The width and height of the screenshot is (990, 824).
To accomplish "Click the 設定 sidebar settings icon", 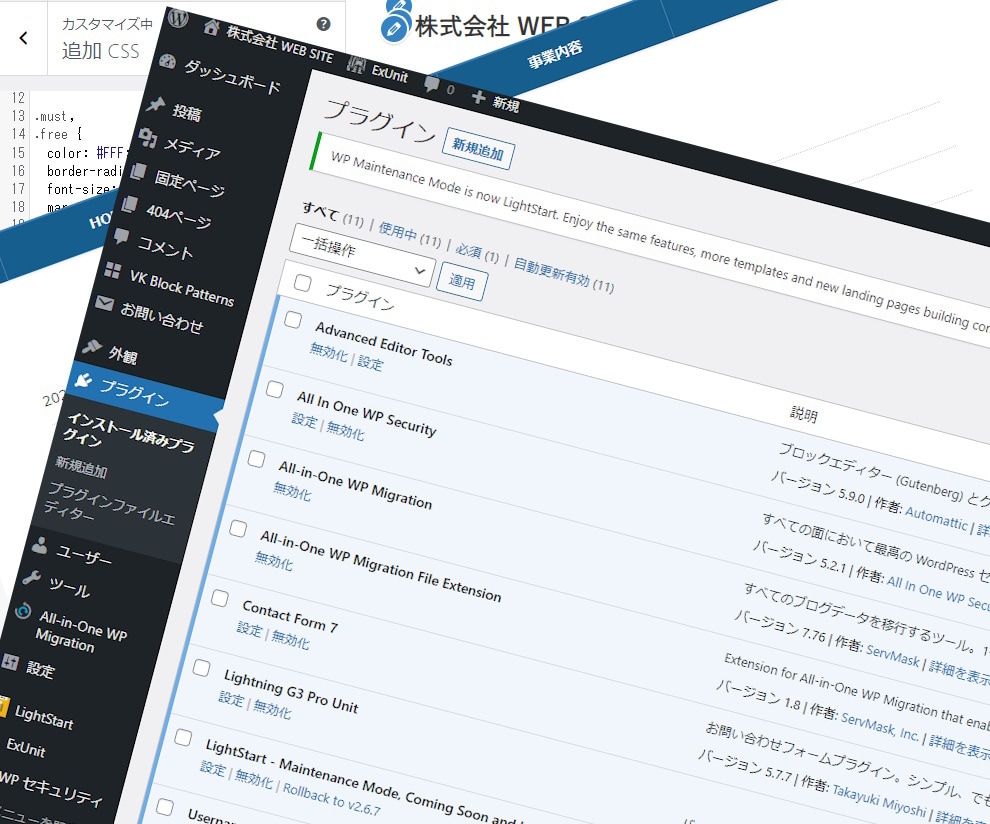I will click(9, 661).
